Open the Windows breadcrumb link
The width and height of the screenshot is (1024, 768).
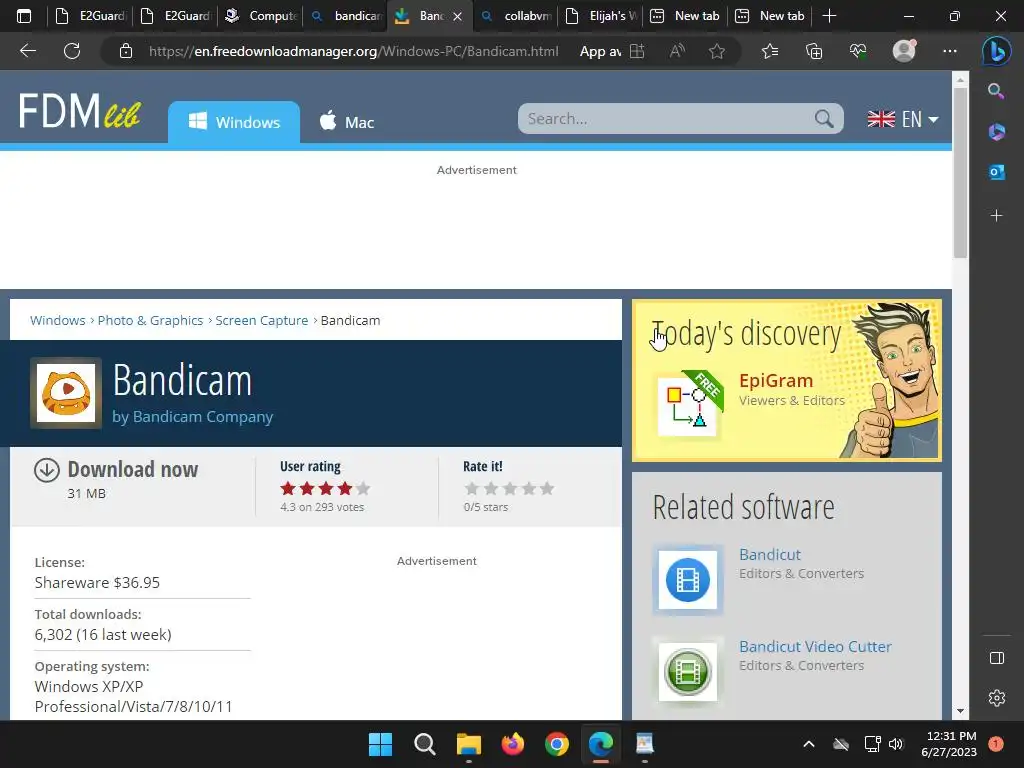[x=57, y=321]
